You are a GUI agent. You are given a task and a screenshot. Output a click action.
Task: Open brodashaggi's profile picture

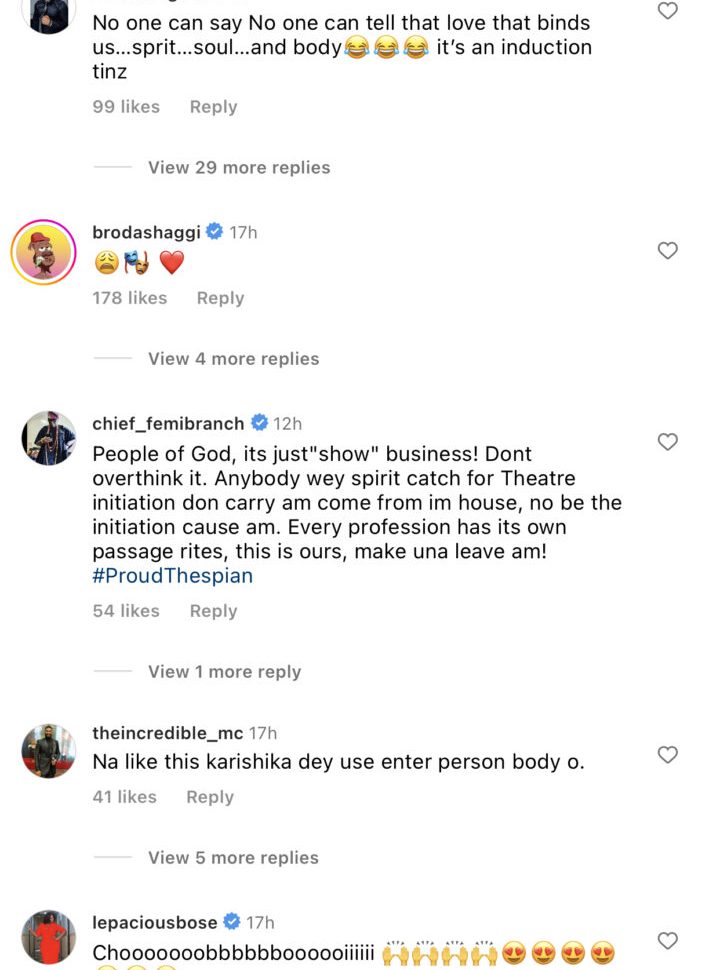pos(44,251)
